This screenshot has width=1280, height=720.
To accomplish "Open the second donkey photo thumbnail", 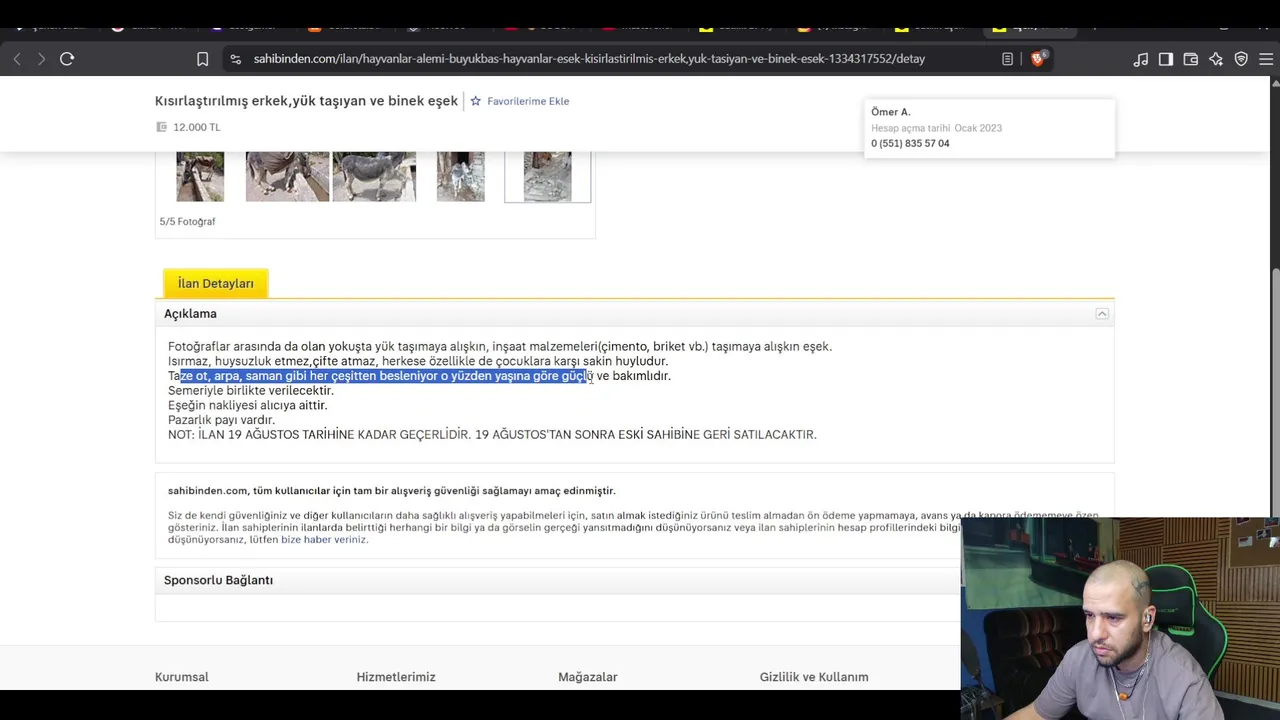I will 287,177.
